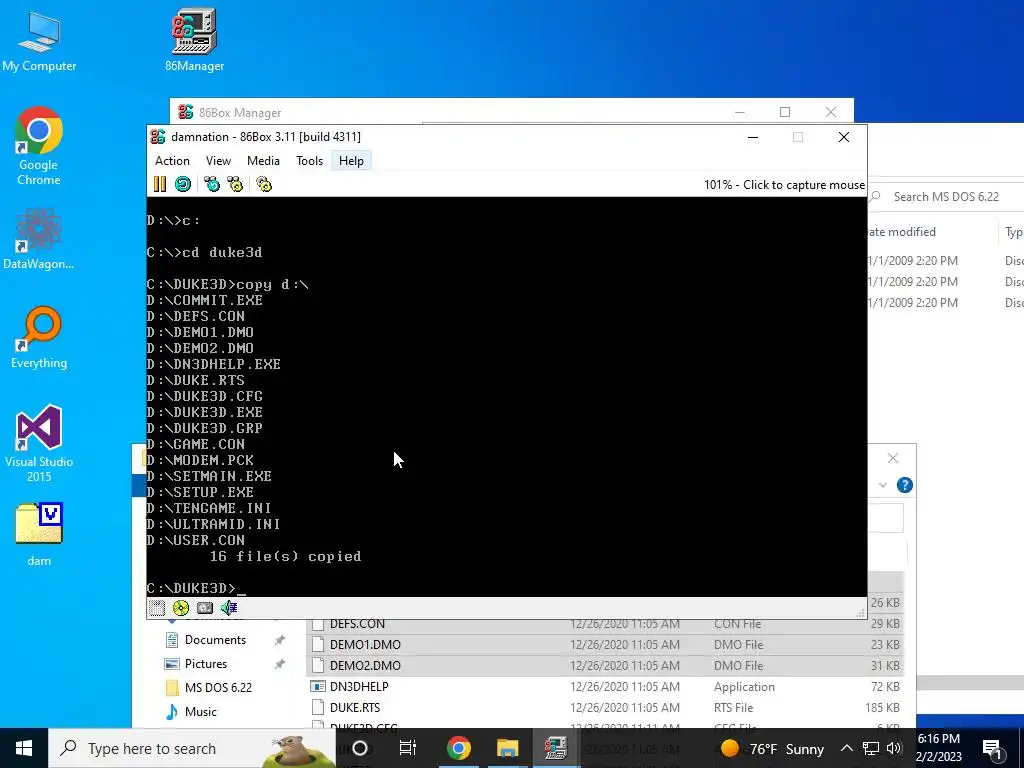Open Pictures in Explorer sidebar
1024x768 pixels.
click(x=206, y=664)
